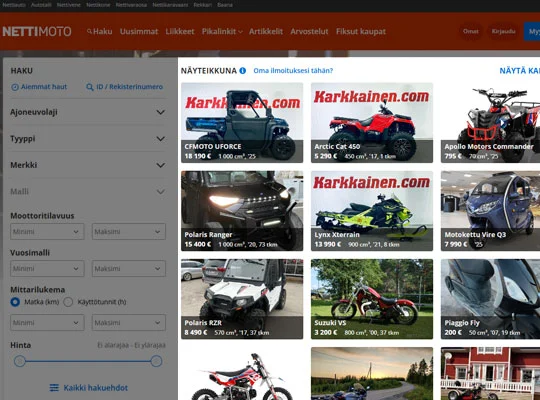Select the Käyttötunnit (h) radio button

[68, 302]
